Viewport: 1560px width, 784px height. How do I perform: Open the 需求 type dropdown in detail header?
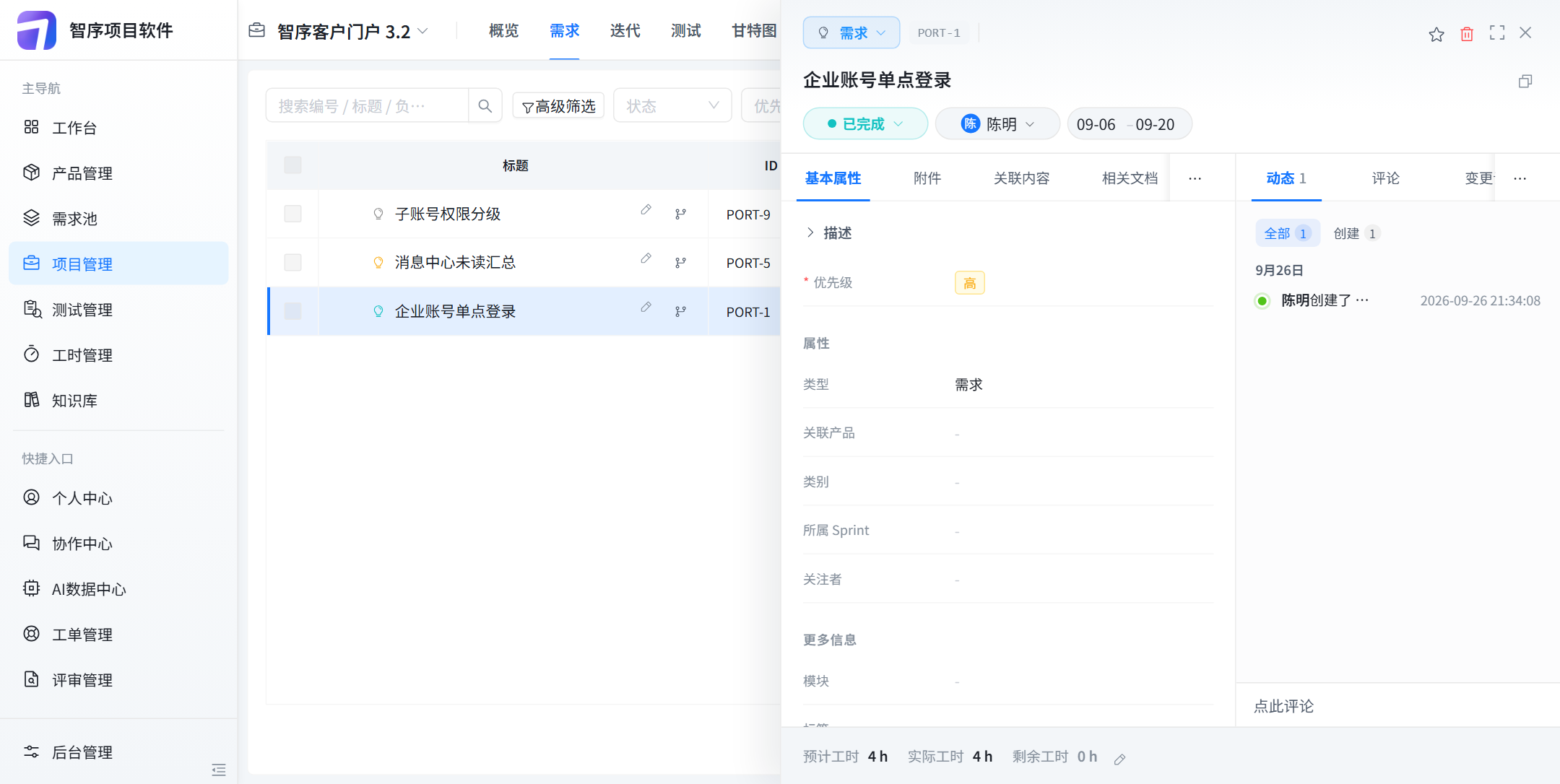pos(851,32)
